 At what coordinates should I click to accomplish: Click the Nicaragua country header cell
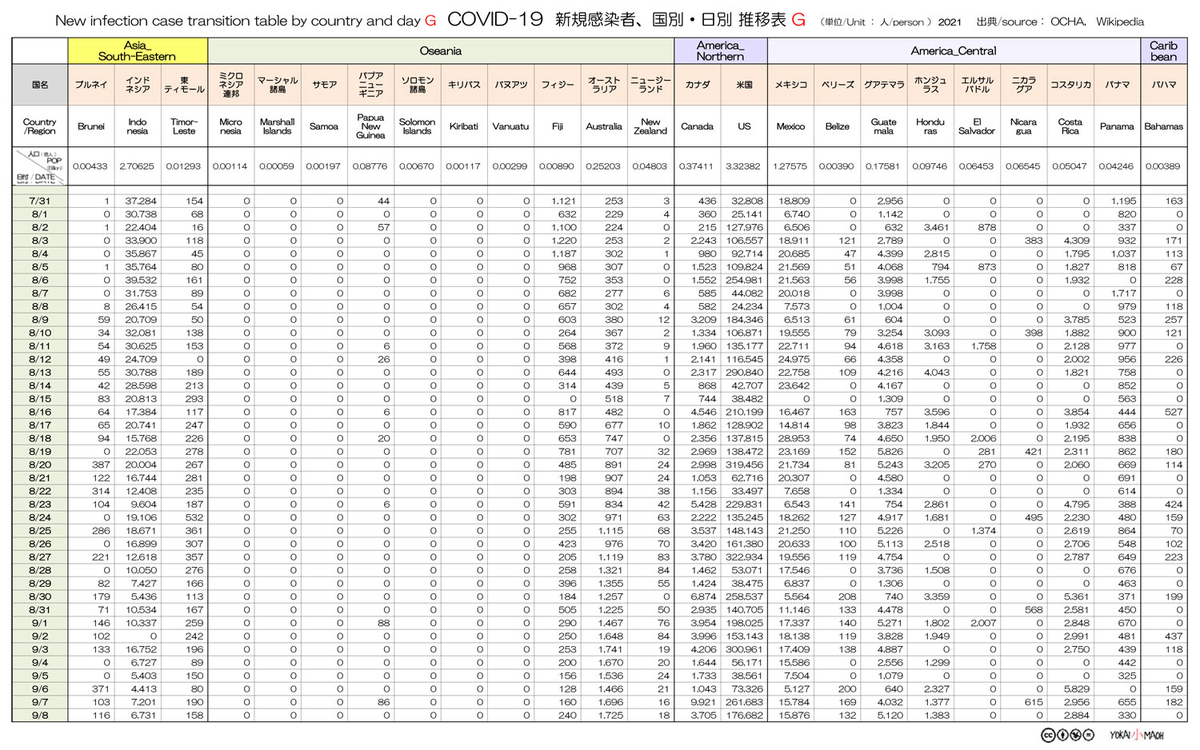pyautogui.click(x=1023, y=127)
